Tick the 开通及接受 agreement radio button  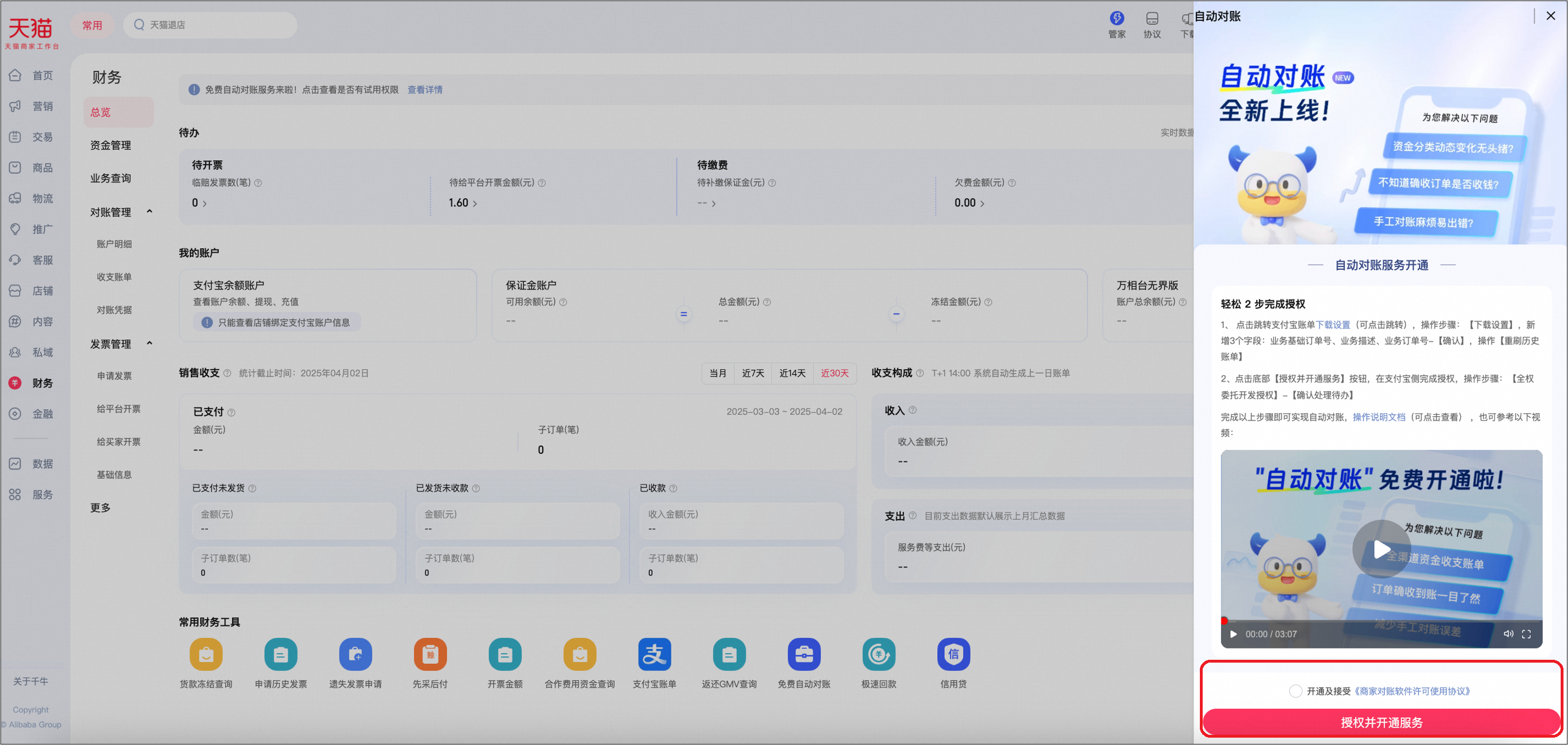[x=1296, y=691]
